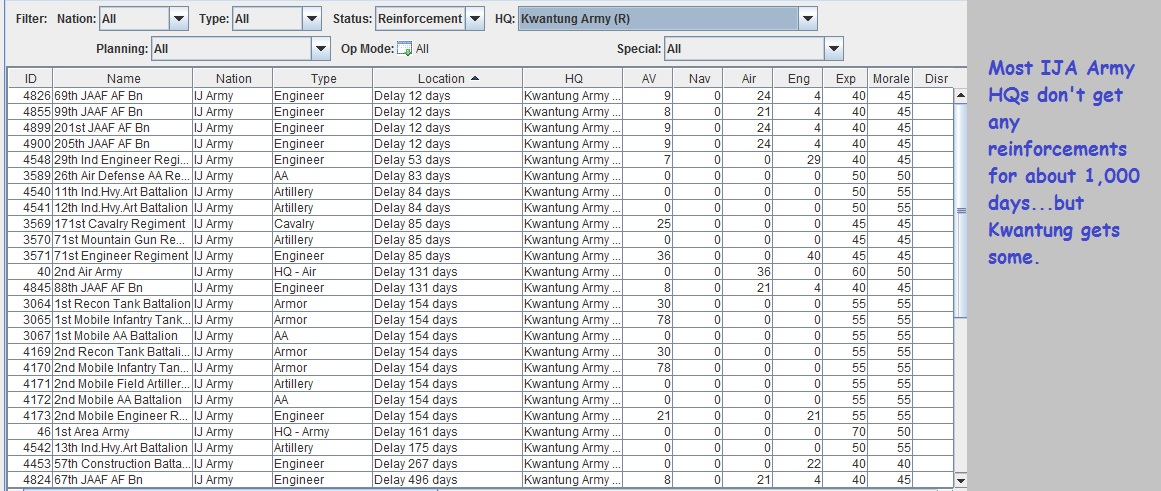
Task: Select the 12th Ind.Hvy.Art Battalion row
Action: pos(480,207)
